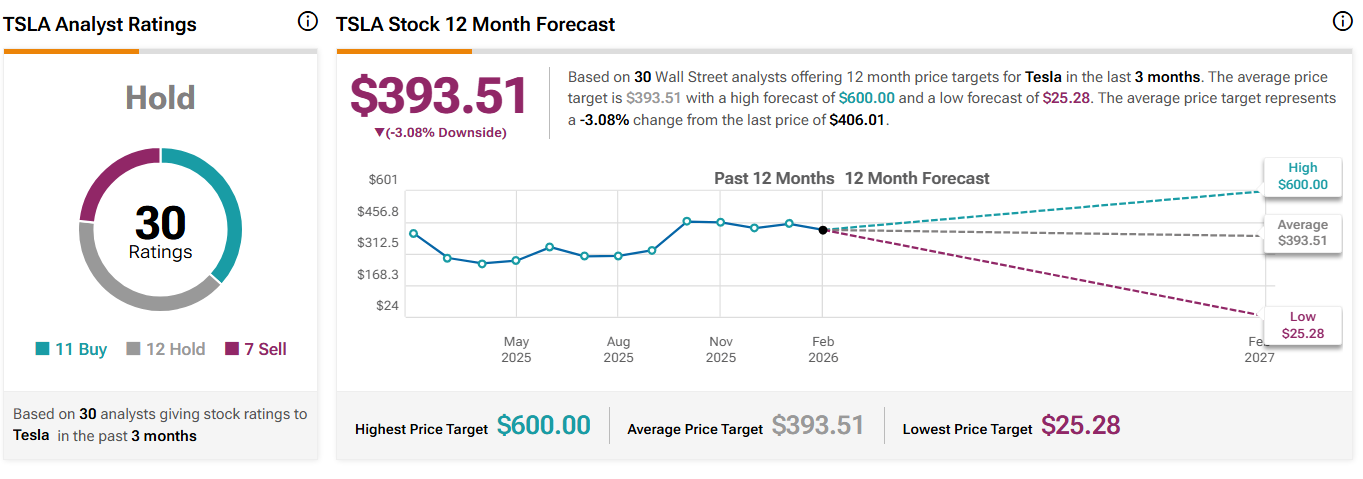Image resolution: width=1363 pixels, height=479 pixels.
Task: Click the black Feb 2026 data point
Action: click(x=823, y=230)
